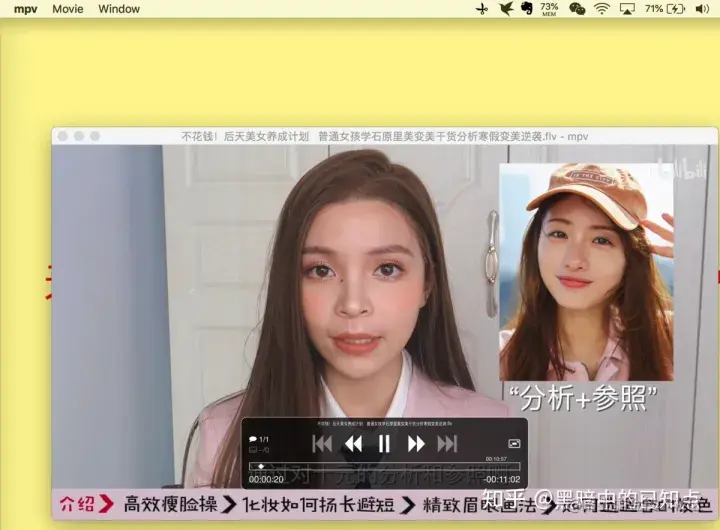Fast-forward with the double-right-arrow button
Image resolution: width=720 pixels, height=530 pixels.
tap(416, 444)
